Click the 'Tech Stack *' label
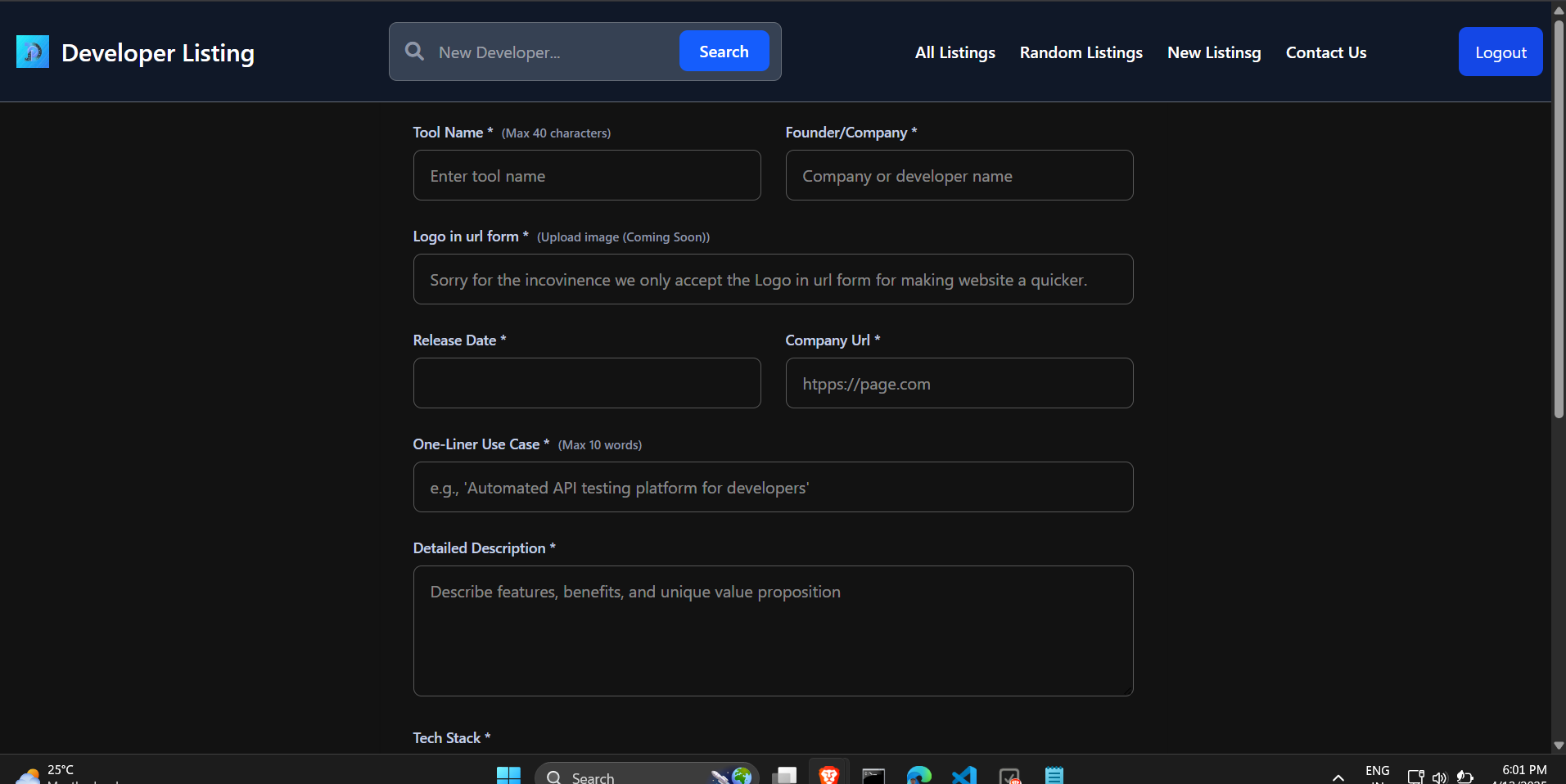This screenshot has width=1566, height=784. [452, 737]
